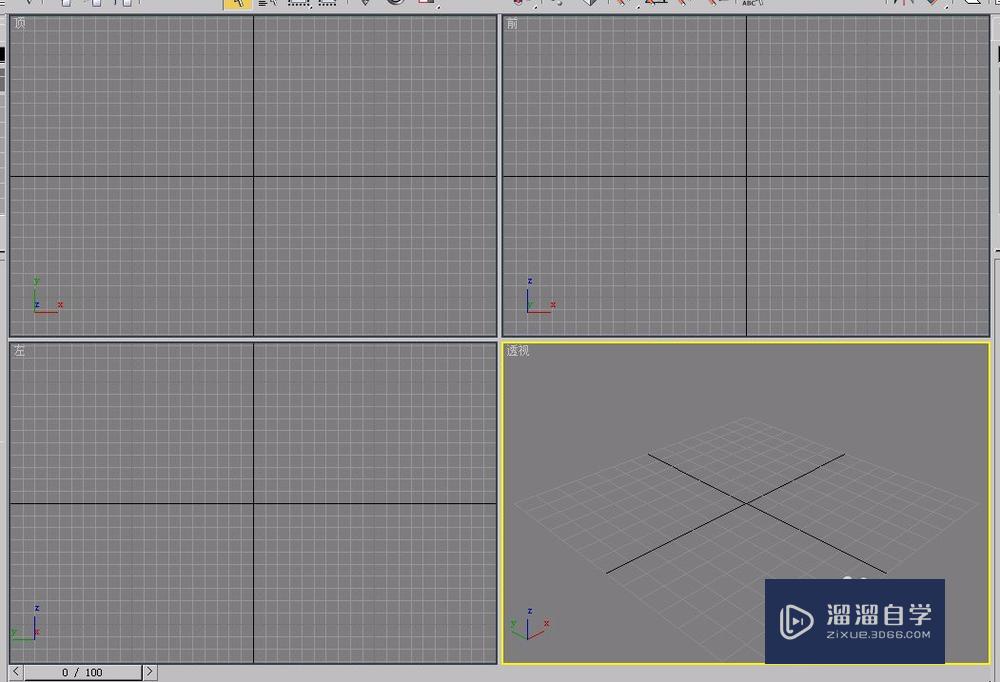Screen dimensions: 1000x682
Task: Step to the previous frame with left arrow
Action: (17, 672)
